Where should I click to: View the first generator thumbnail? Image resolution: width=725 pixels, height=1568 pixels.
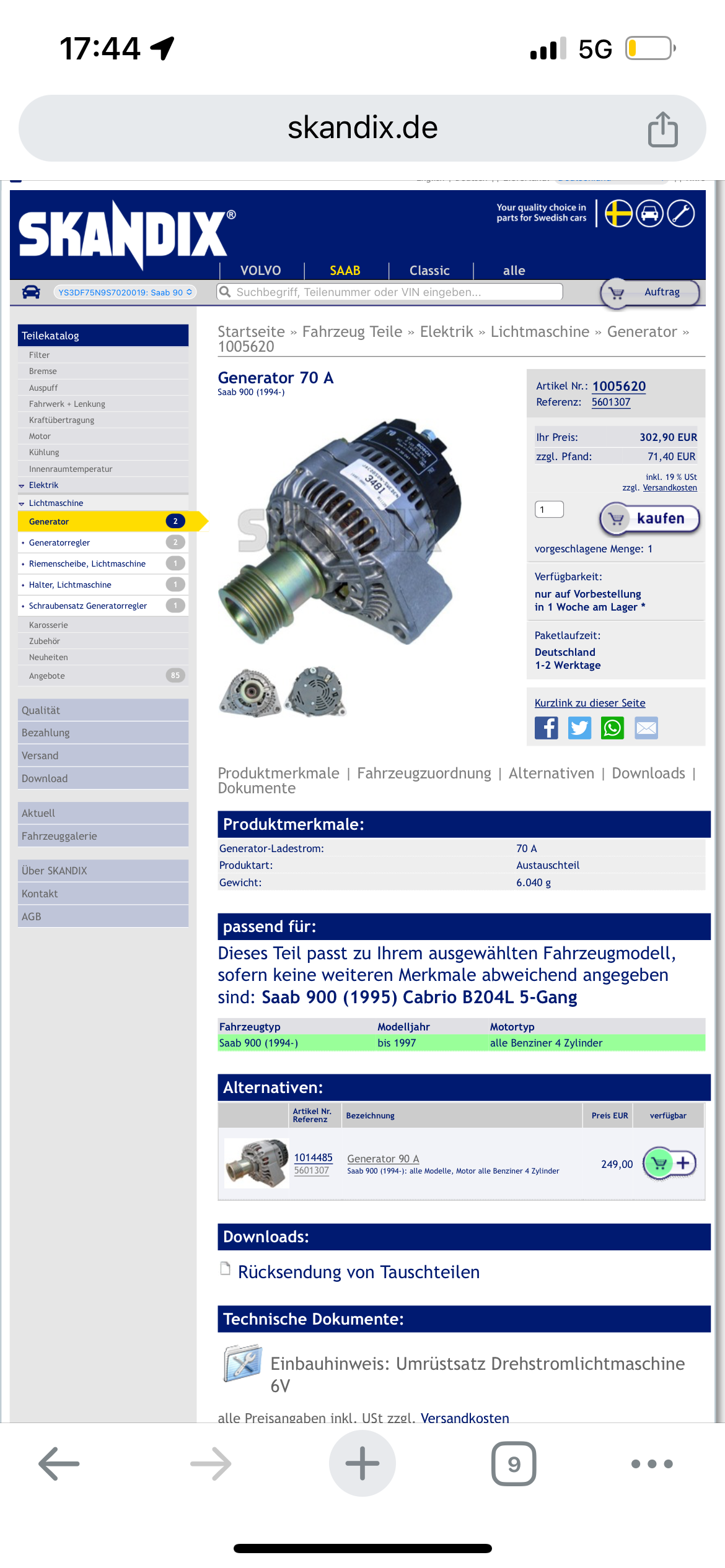pyautogui.click(x=250, y=692)
